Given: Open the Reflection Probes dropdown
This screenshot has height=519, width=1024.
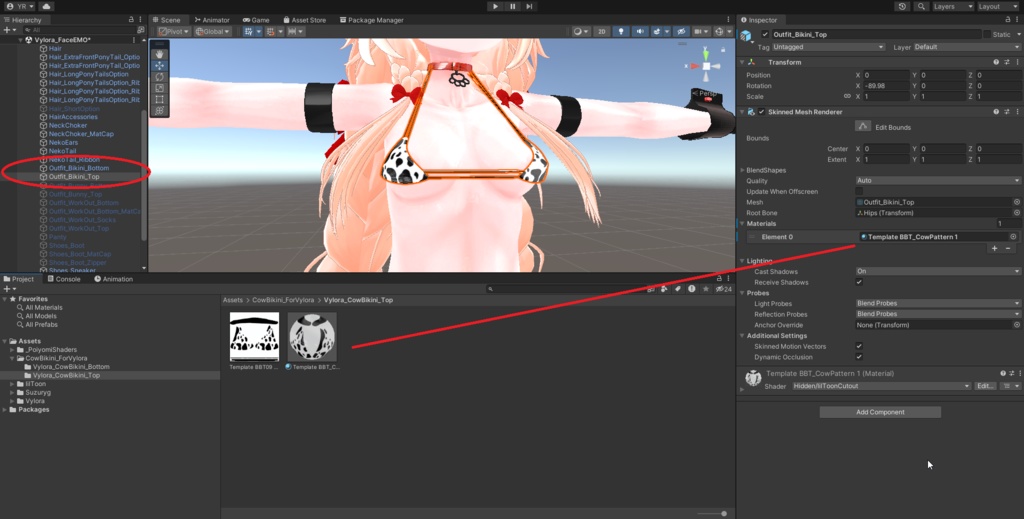Looking at the screenshot, I should (938, 314).
